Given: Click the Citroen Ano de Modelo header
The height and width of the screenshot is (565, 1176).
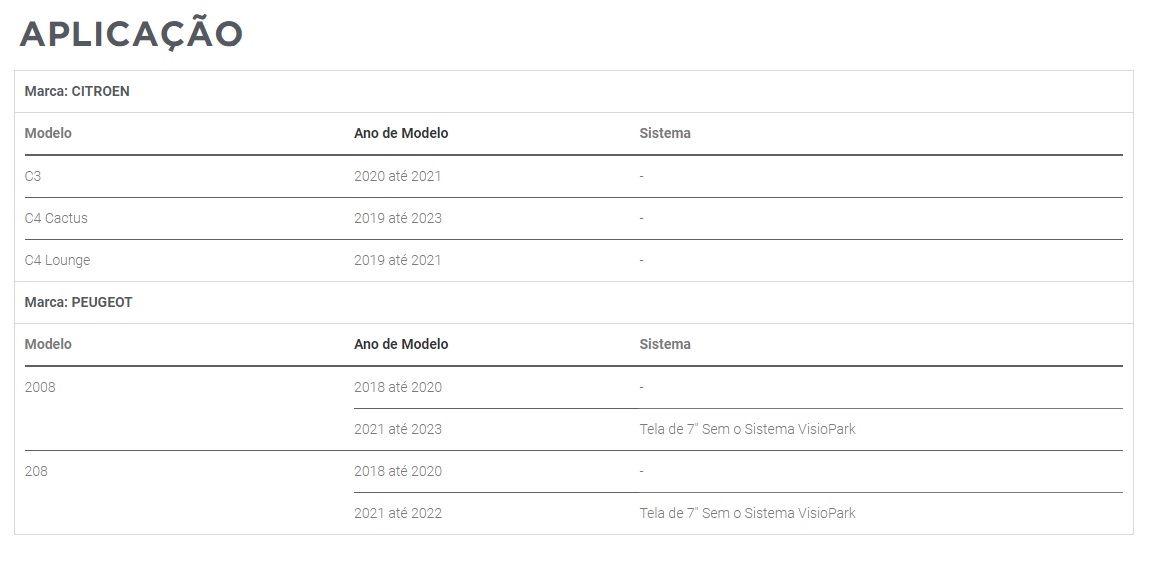Looking at the screenshot, I should point(401,134).
